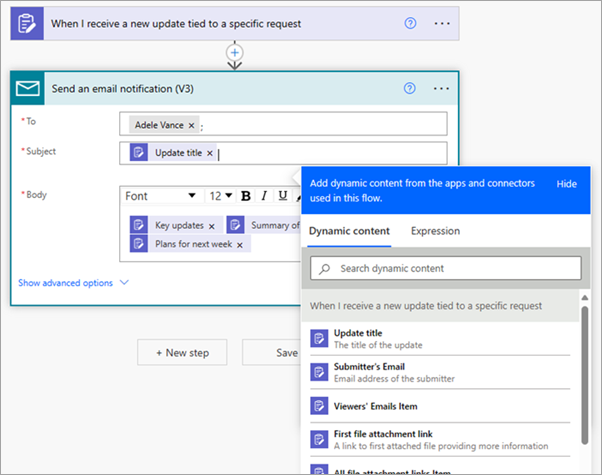Select Submitter's Email dynamic content
This screenshot has height=475, width=602.
click(x=440, y=372)
